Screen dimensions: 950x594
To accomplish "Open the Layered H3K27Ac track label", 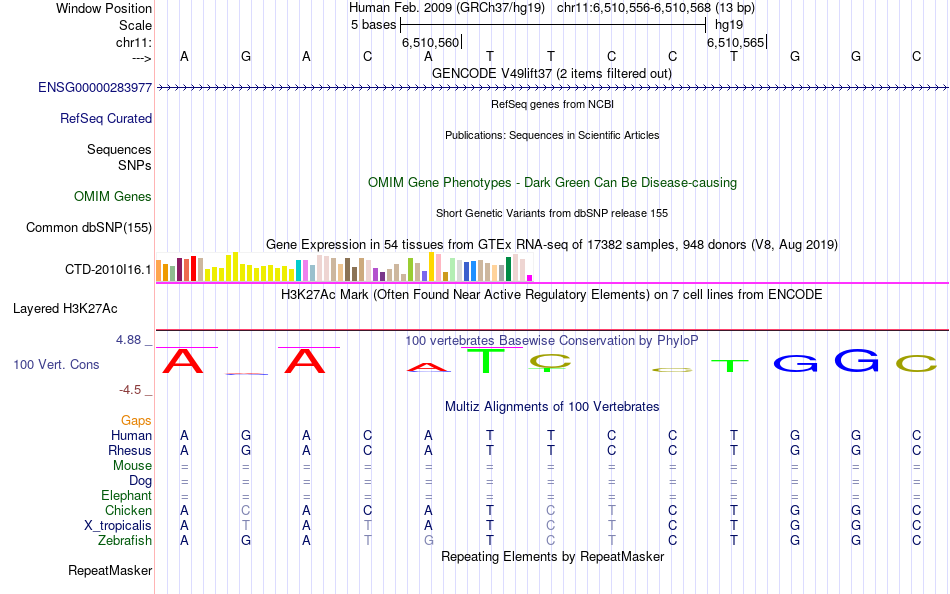I will click(65, 309).
